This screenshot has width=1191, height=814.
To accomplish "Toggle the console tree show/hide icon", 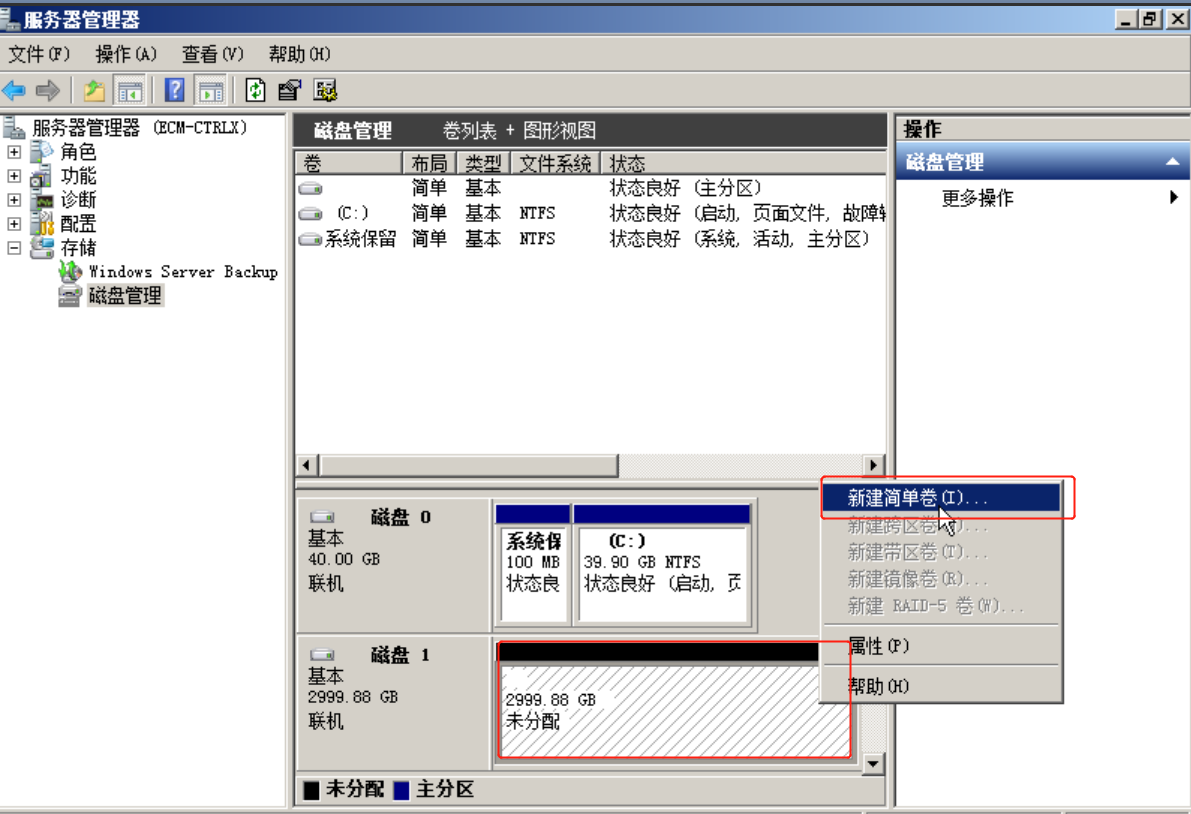I will (x=129, y=91).
